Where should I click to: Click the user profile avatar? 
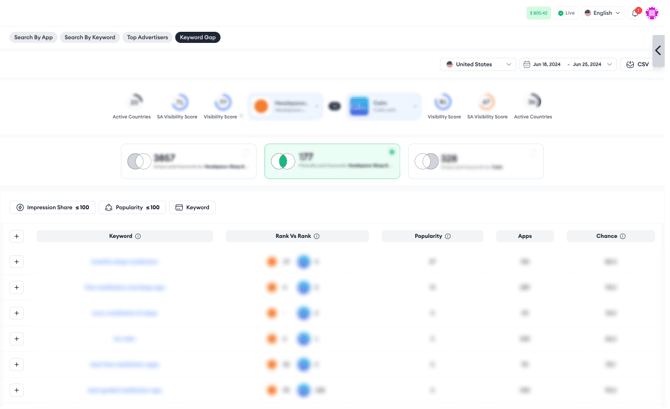pos(652,13)
